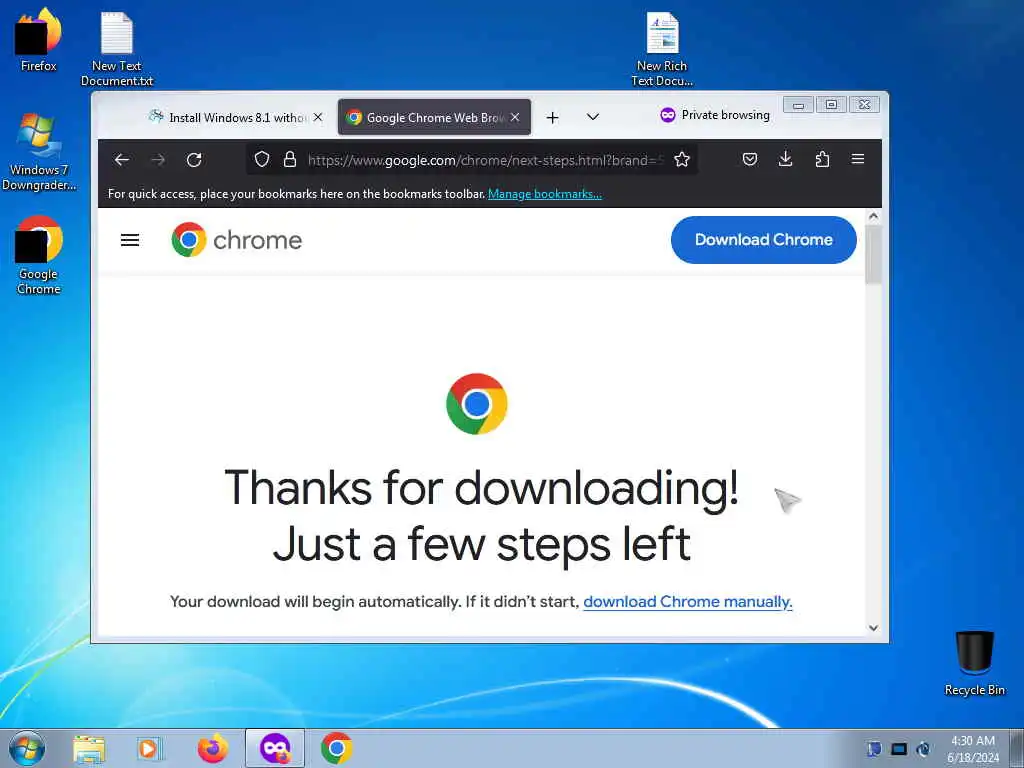Click the network tray icon
The width and height of the screenshot is (1024, 768).
[x=899, y=748]
